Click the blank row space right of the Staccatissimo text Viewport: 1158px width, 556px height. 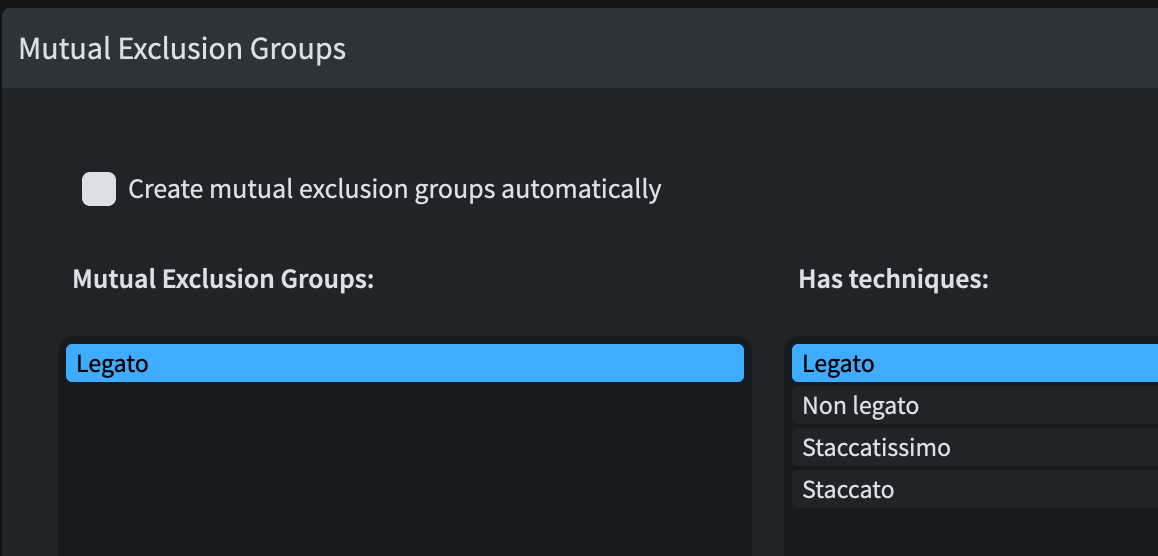[x=1060, y=448]
